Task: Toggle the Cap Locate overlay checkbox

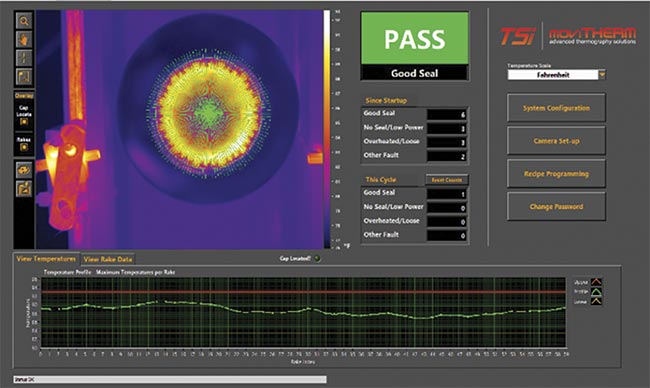Action: coord(24,122)
